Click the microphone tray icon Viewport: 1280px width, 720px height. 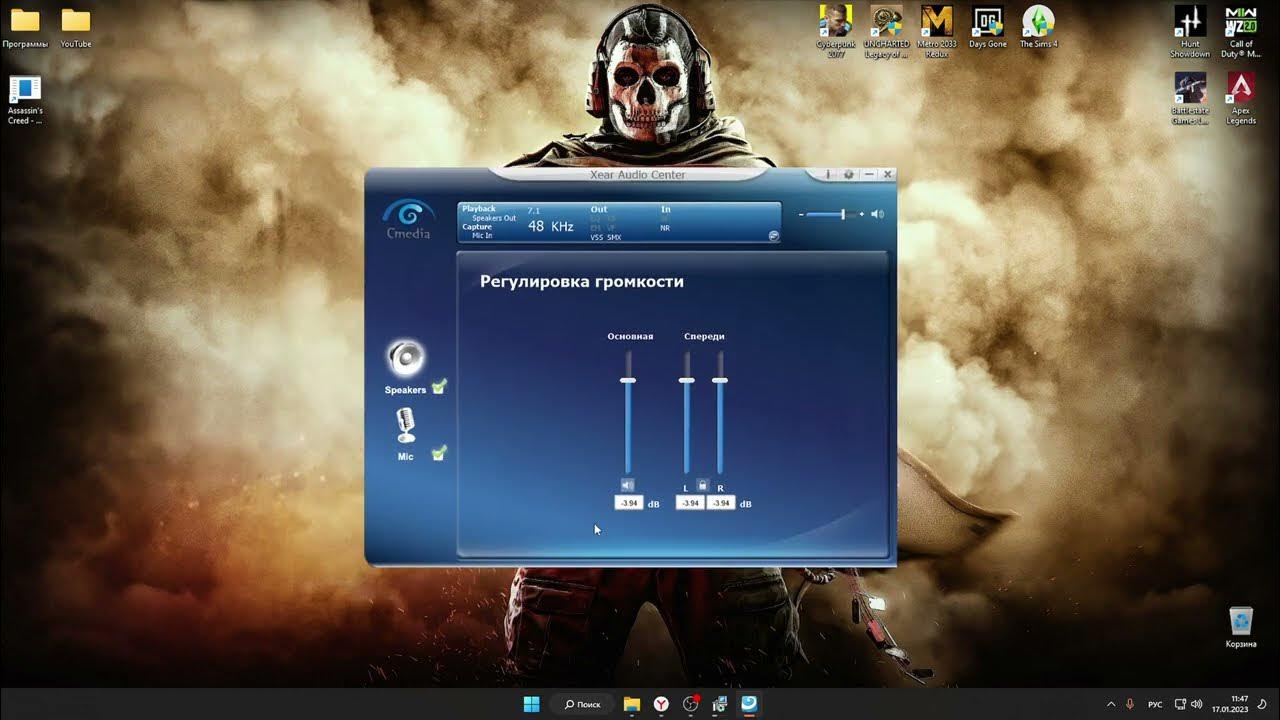[x=1131, y=704]
